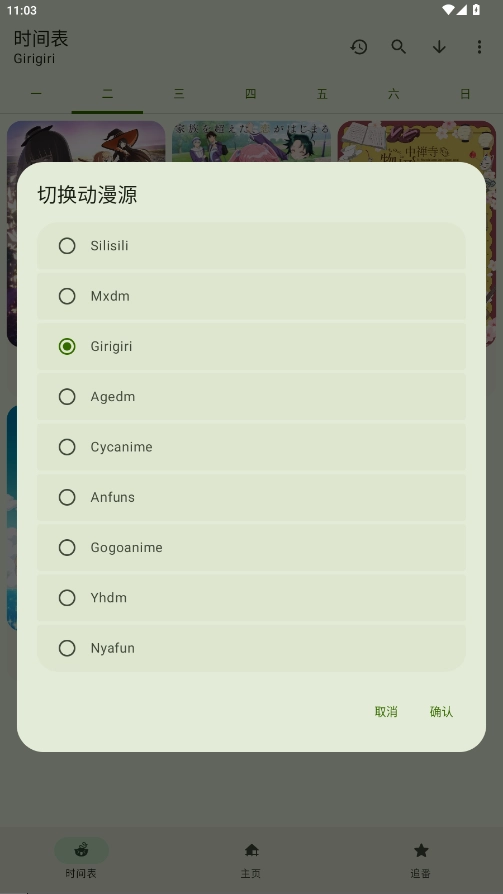The height and width of the screenshot is (894, 503).
Task: Click the 取消 cancel button
Action: 386,712
